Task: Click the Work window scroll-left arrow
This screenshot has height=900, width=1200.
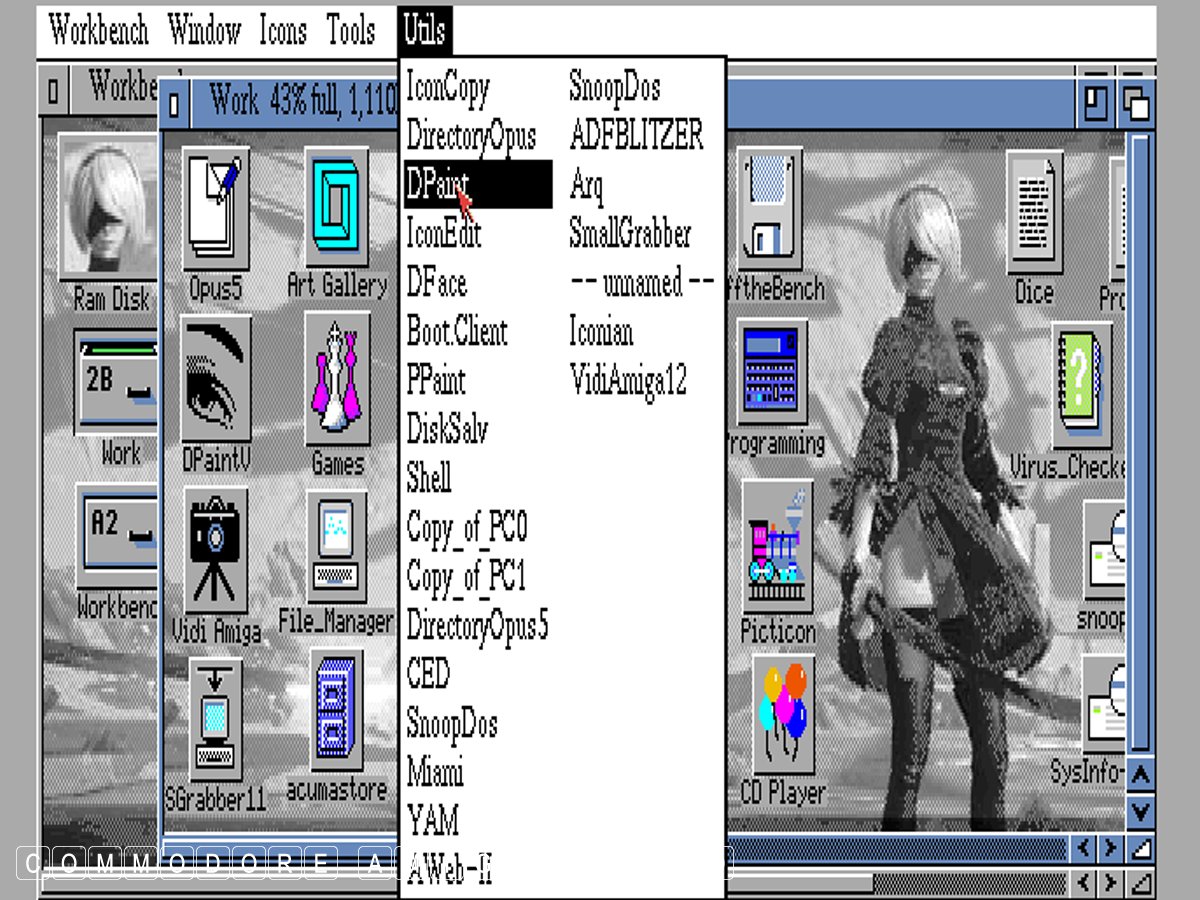Action: point(1082,849)
